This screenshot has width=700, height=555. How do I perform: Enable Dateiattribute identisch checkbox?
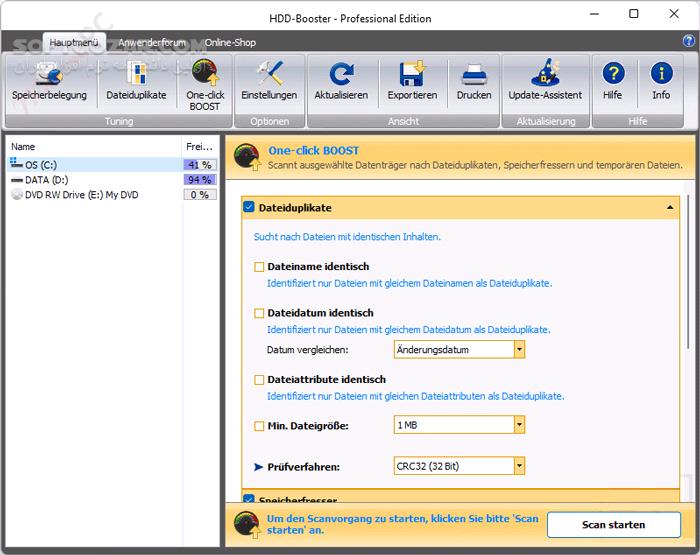[259, 380]
